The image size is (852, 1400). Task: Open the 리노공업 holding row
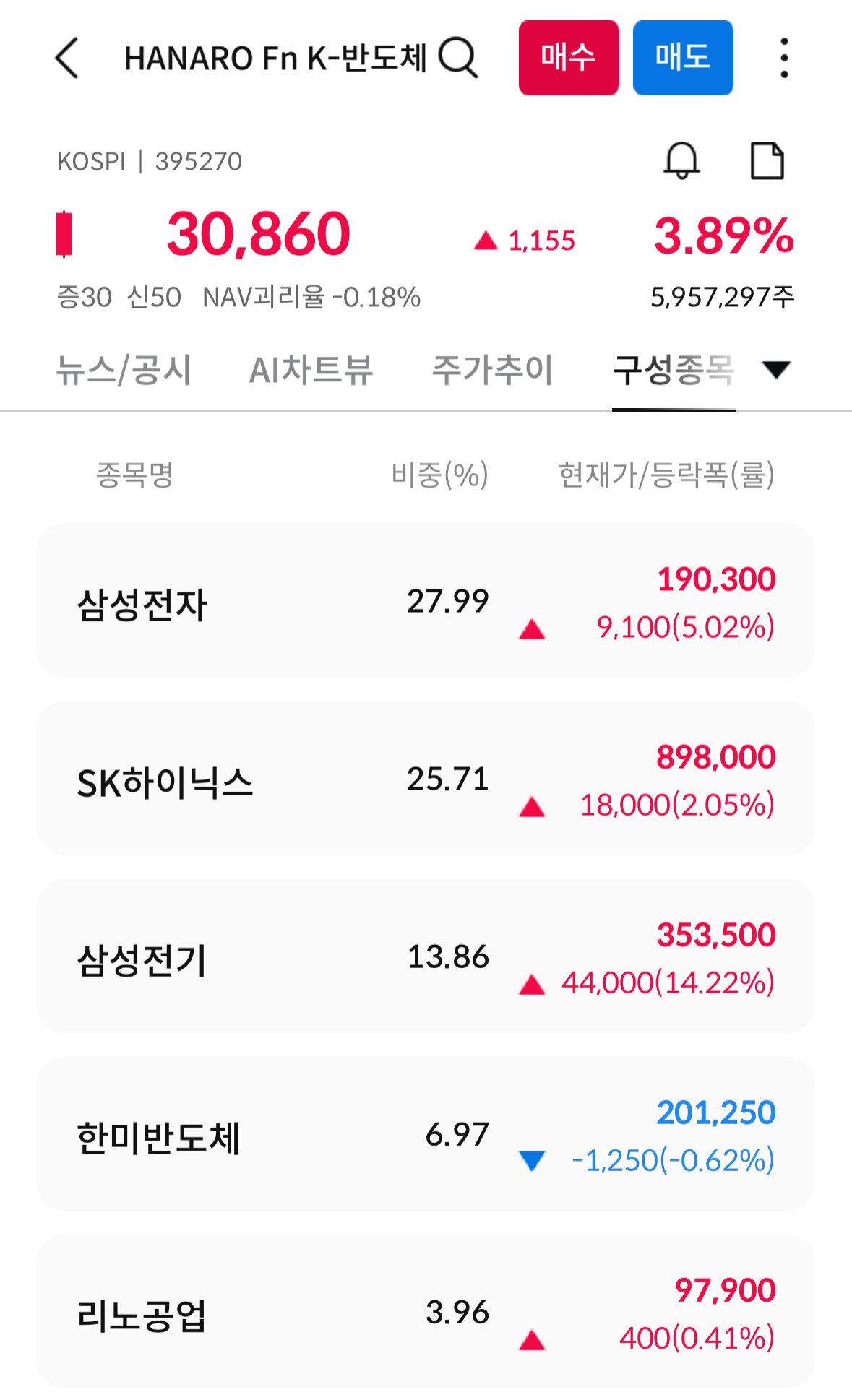[426, 1312]
